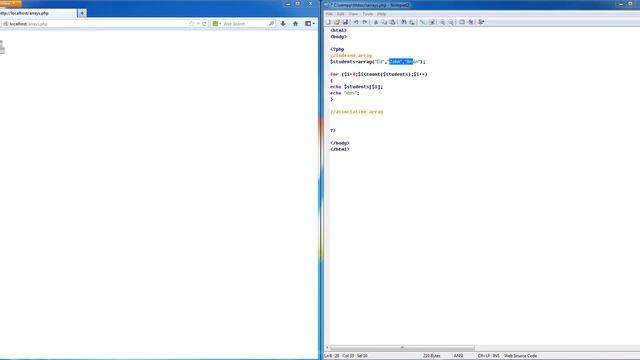Click the horizontal scrollbar left arrow in Notepad2

[327, 348]
